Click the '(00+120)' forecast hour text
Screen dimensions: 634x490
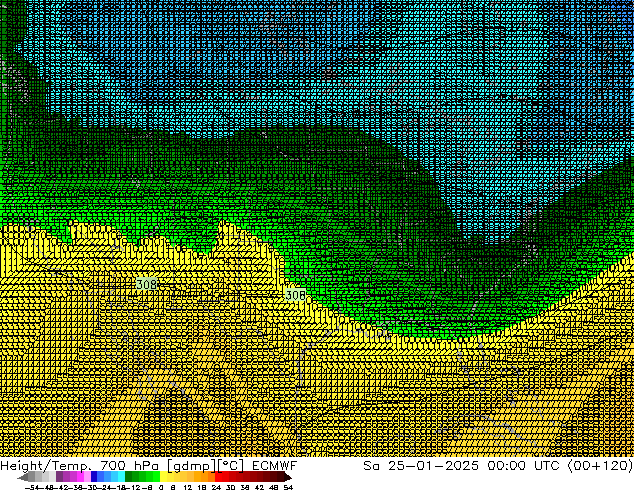click(600, 465)
